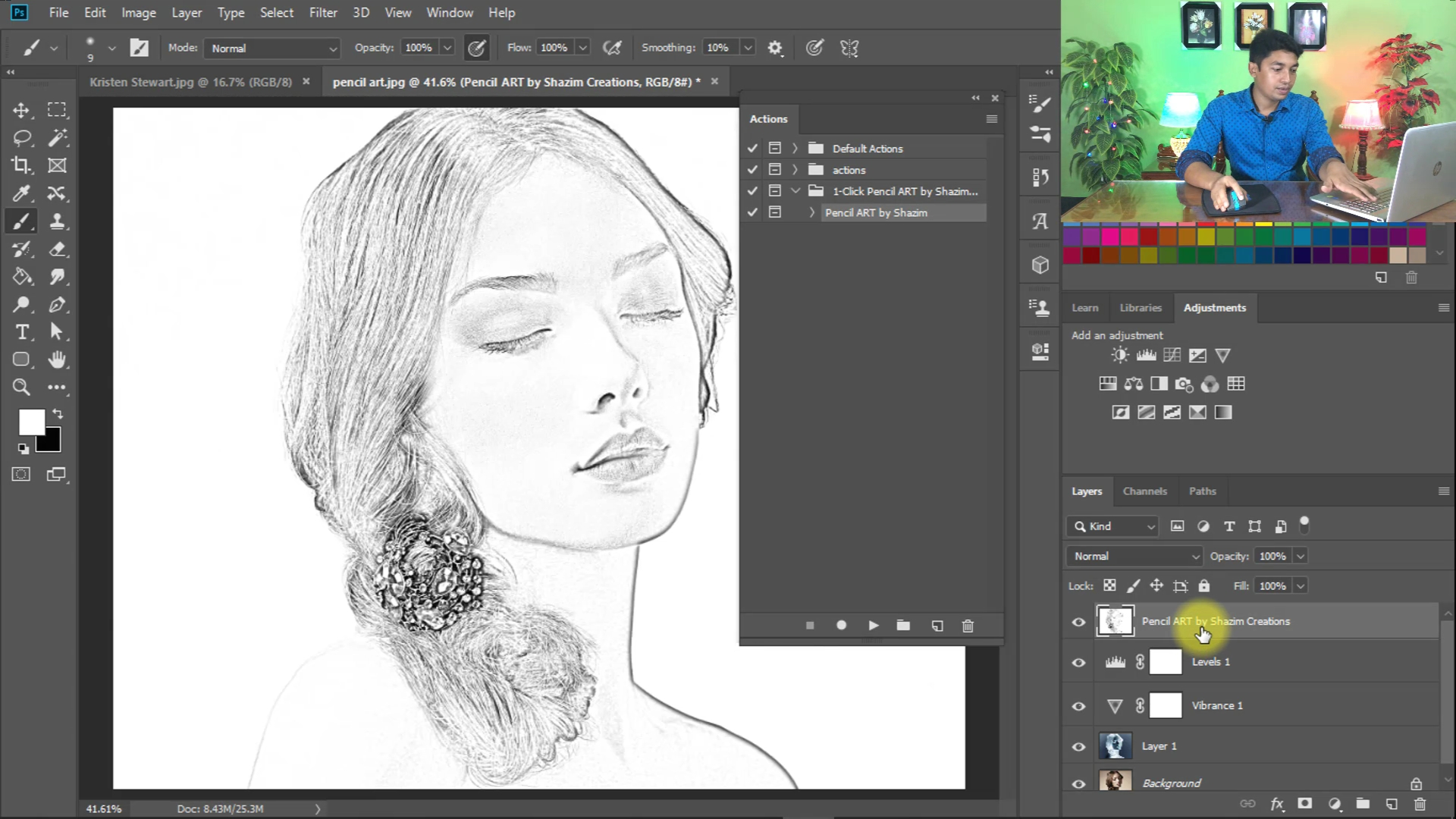The image size is (1456, 819).
Task: Open the brush blend Mode dropdown
Action: pos(273,48)
